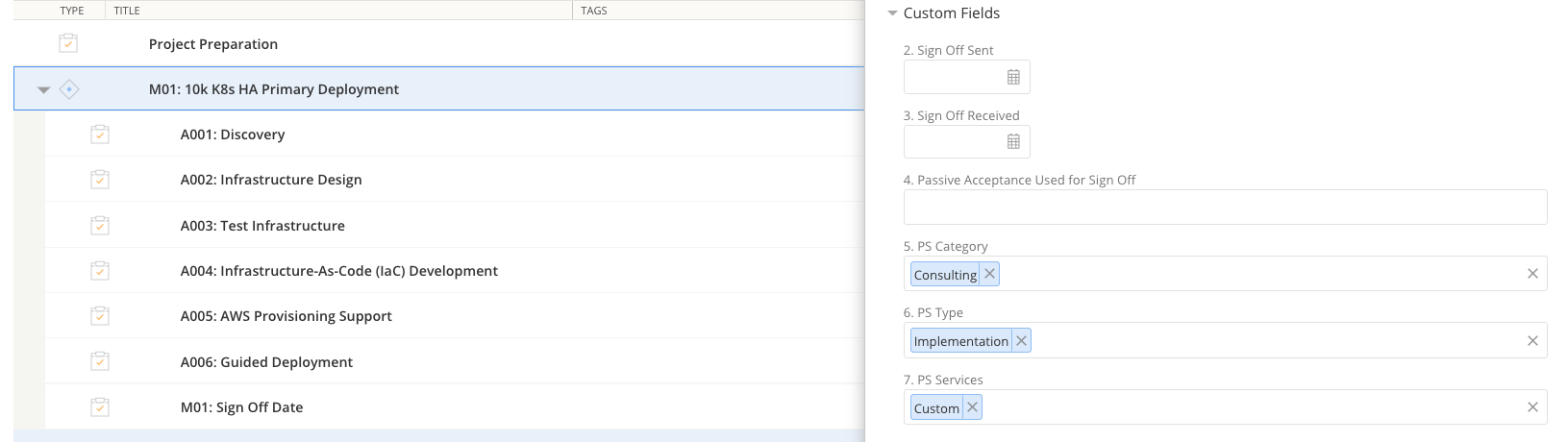Click the Sign Off Sent date input
This screenshot has width=1568, height=442.
pyautogui.click(x=953, y=77)
